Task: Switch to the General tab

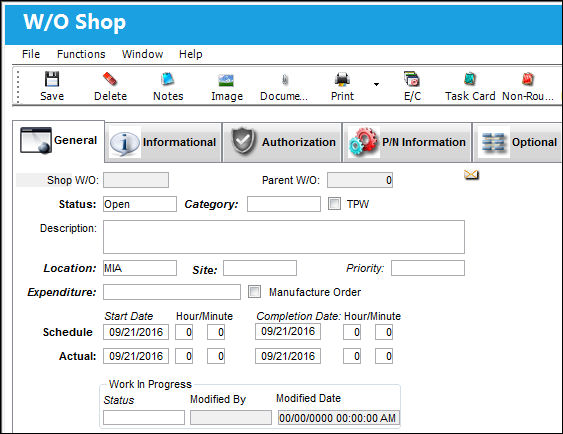Action: [59, 141]
